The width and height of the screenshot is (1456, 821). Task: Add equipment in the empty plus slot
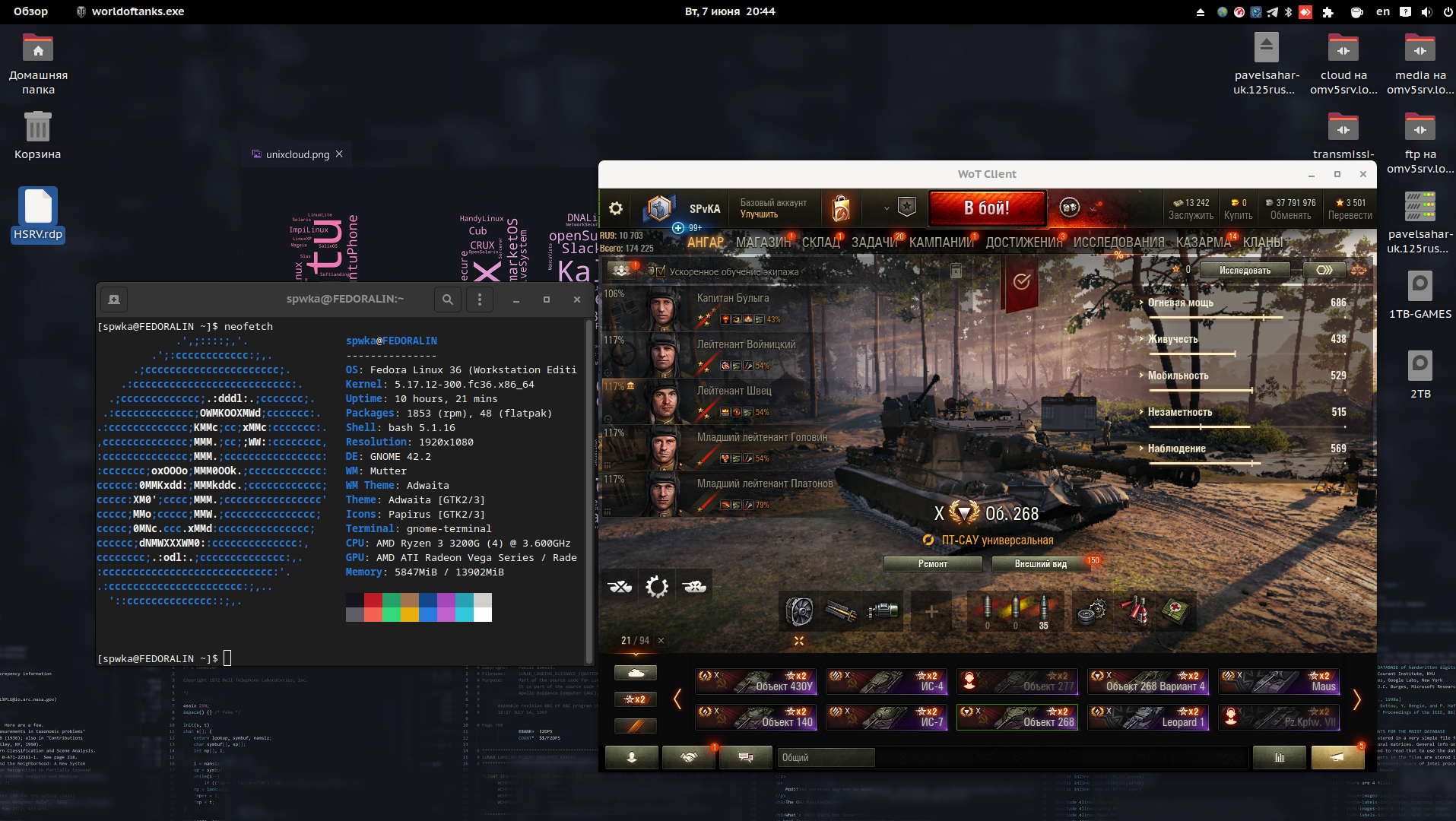(931, 610)
